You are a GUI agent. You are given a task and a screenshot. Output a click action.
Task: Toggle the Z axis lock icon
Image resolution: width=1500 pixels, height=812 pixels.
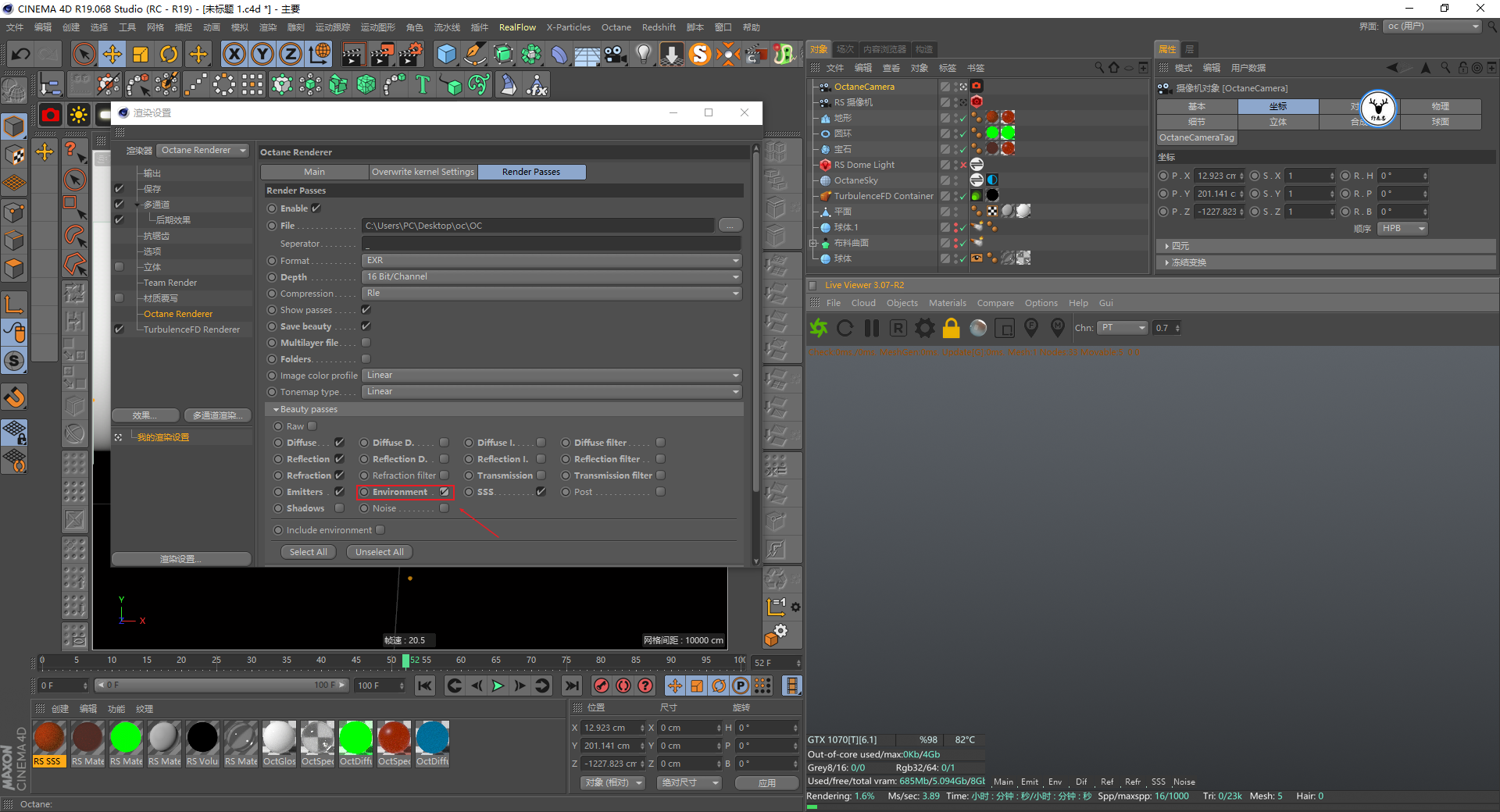pos(291,54)
